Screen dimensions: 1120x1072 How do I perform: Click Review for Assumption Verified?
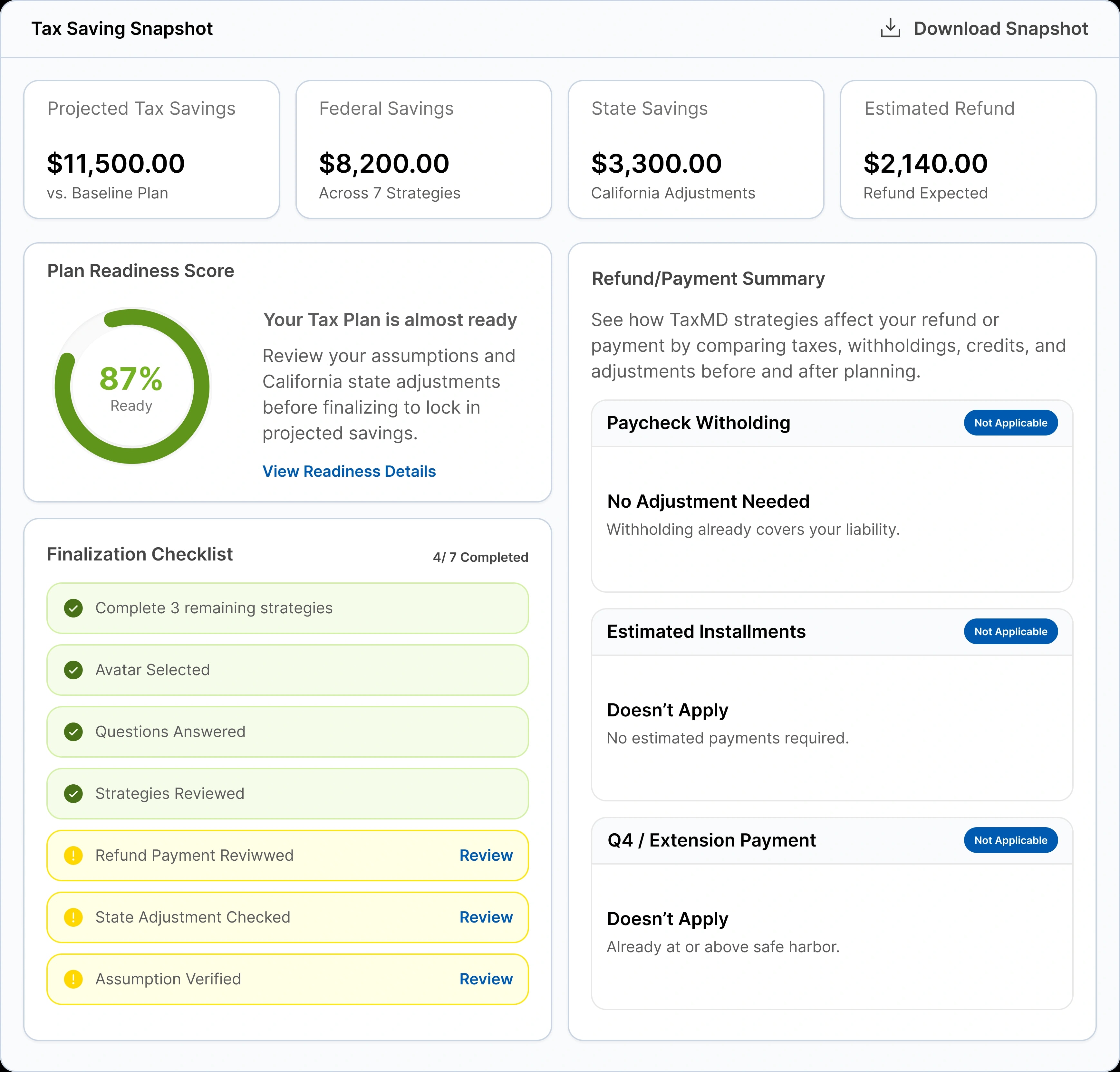(x=486, y=979)
